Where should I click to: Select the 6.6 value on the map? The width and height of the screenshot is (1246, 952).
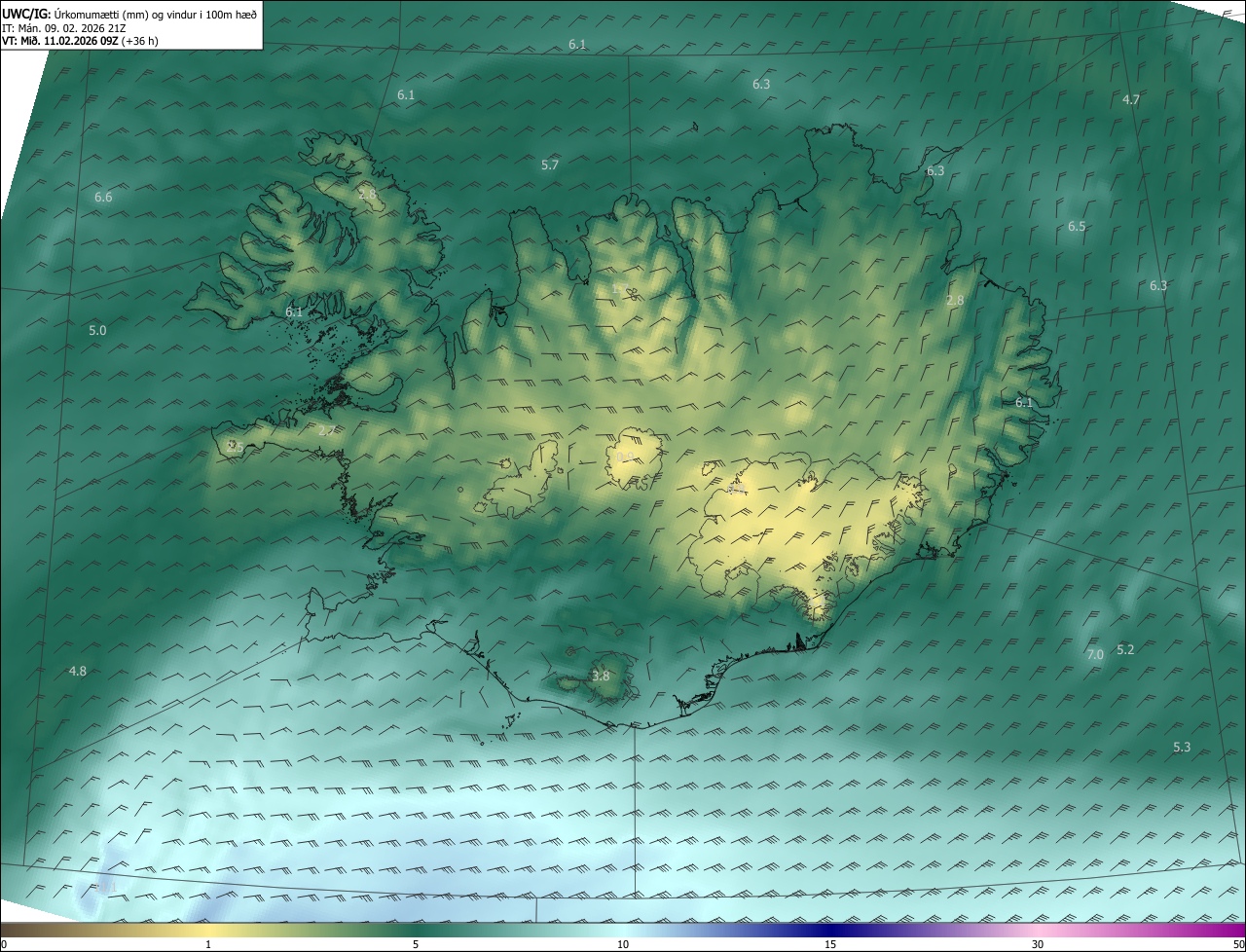click(x=103, y=198)
